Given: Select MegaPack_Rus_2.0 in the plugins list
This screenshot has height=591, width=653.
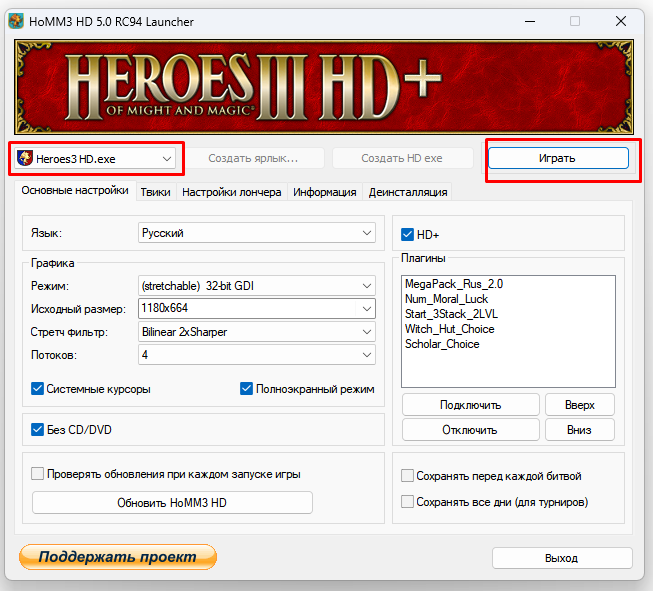Looking at the screenshot, I should pyautogui.click(x=453, y=284).
